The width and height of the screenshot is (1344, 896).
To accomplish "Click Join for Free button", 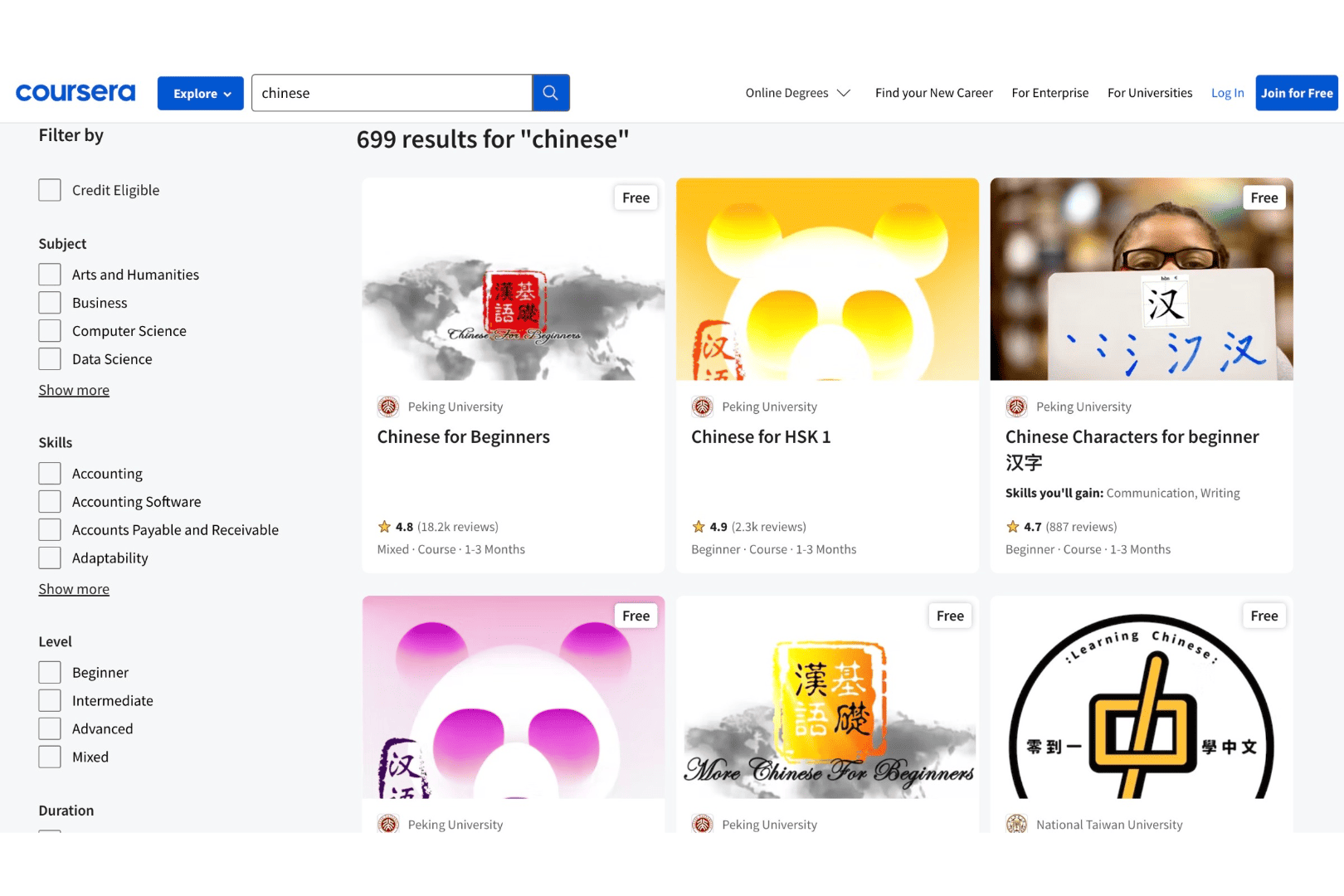I will (x=1297, y=93).
